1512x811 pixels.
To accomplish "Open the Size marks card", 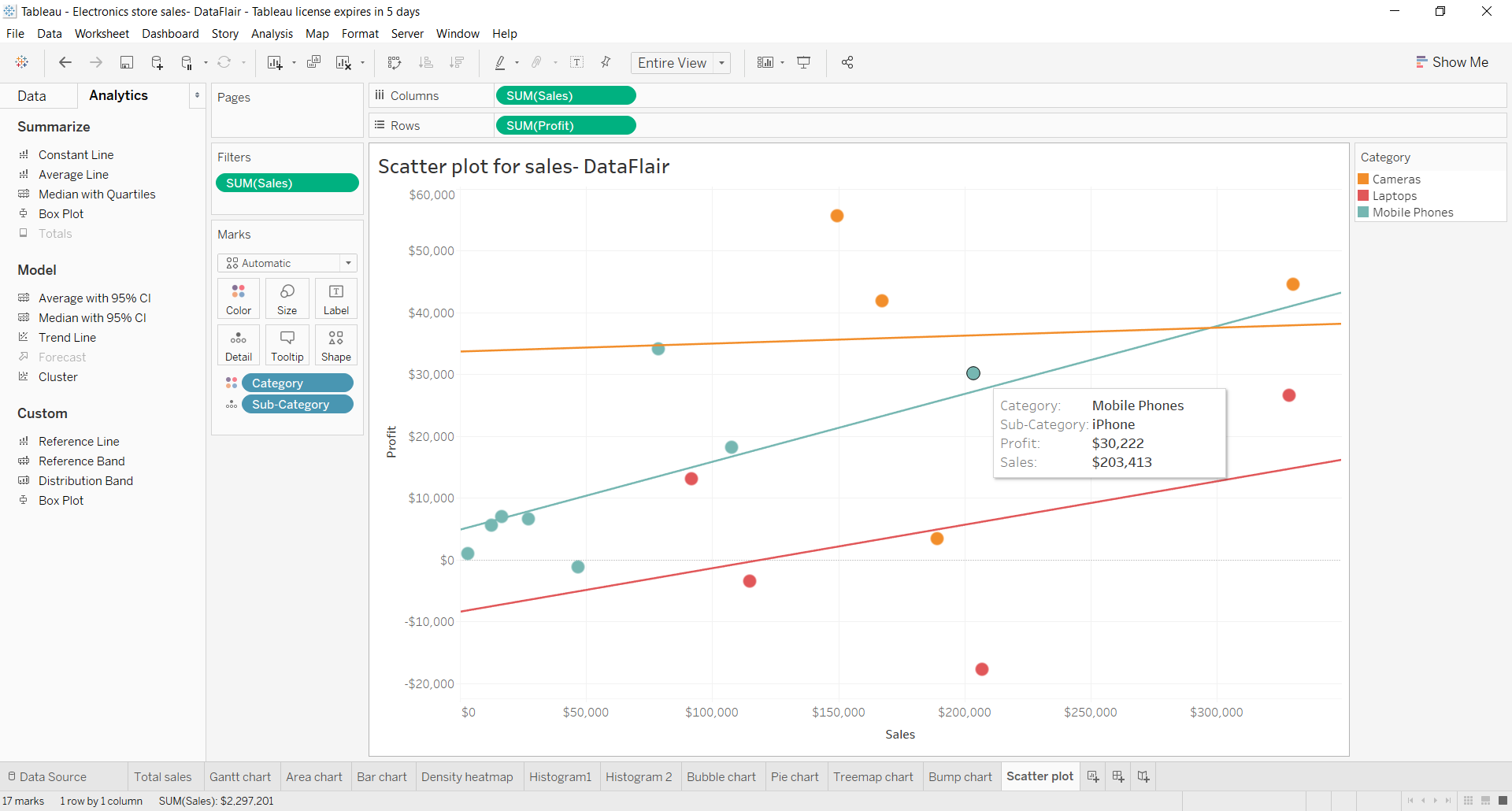I will pyautogui.click(x=287, y=298).
